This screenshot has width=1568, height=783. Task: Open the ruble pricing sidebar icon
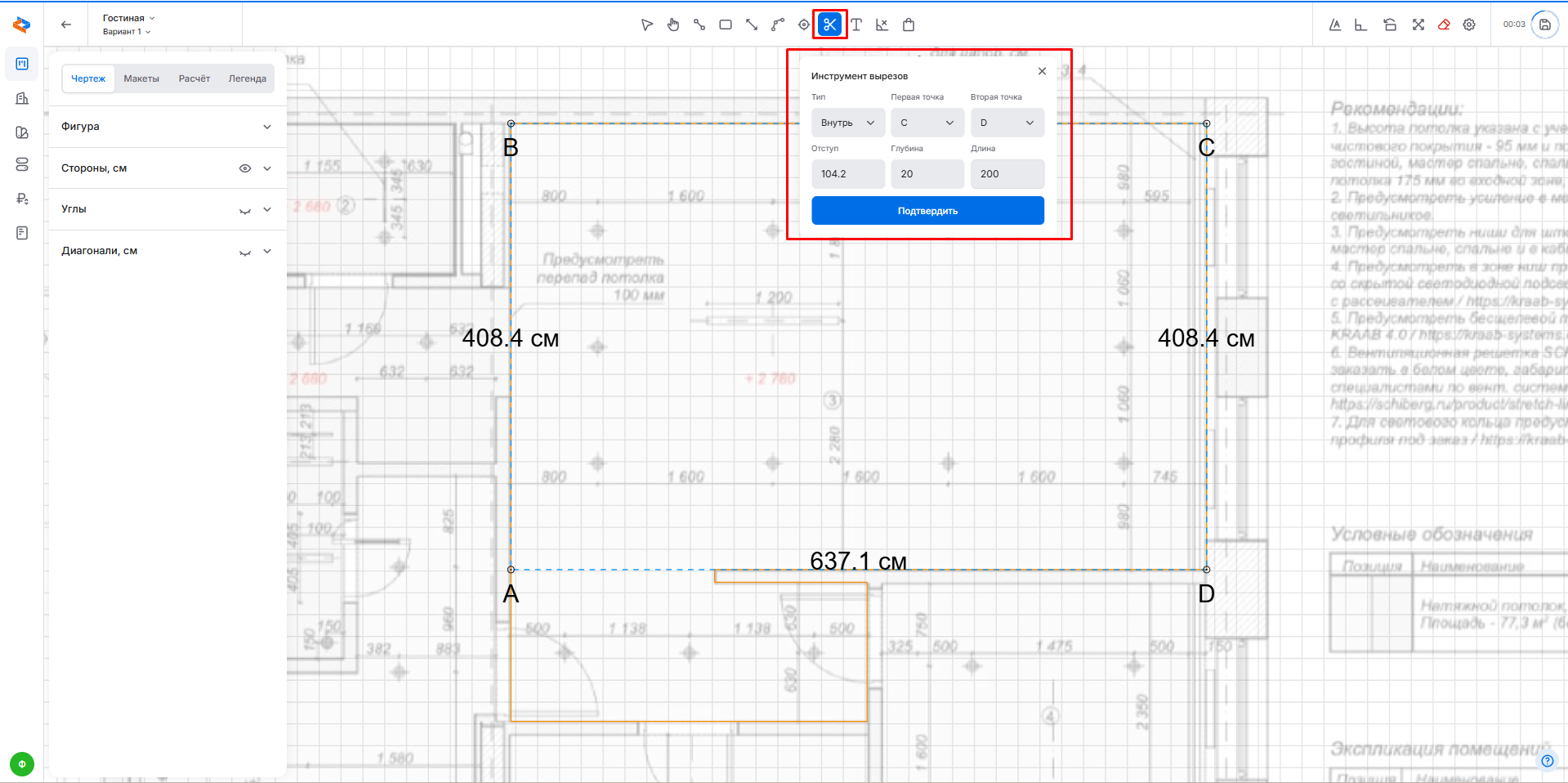click(22, 199)
